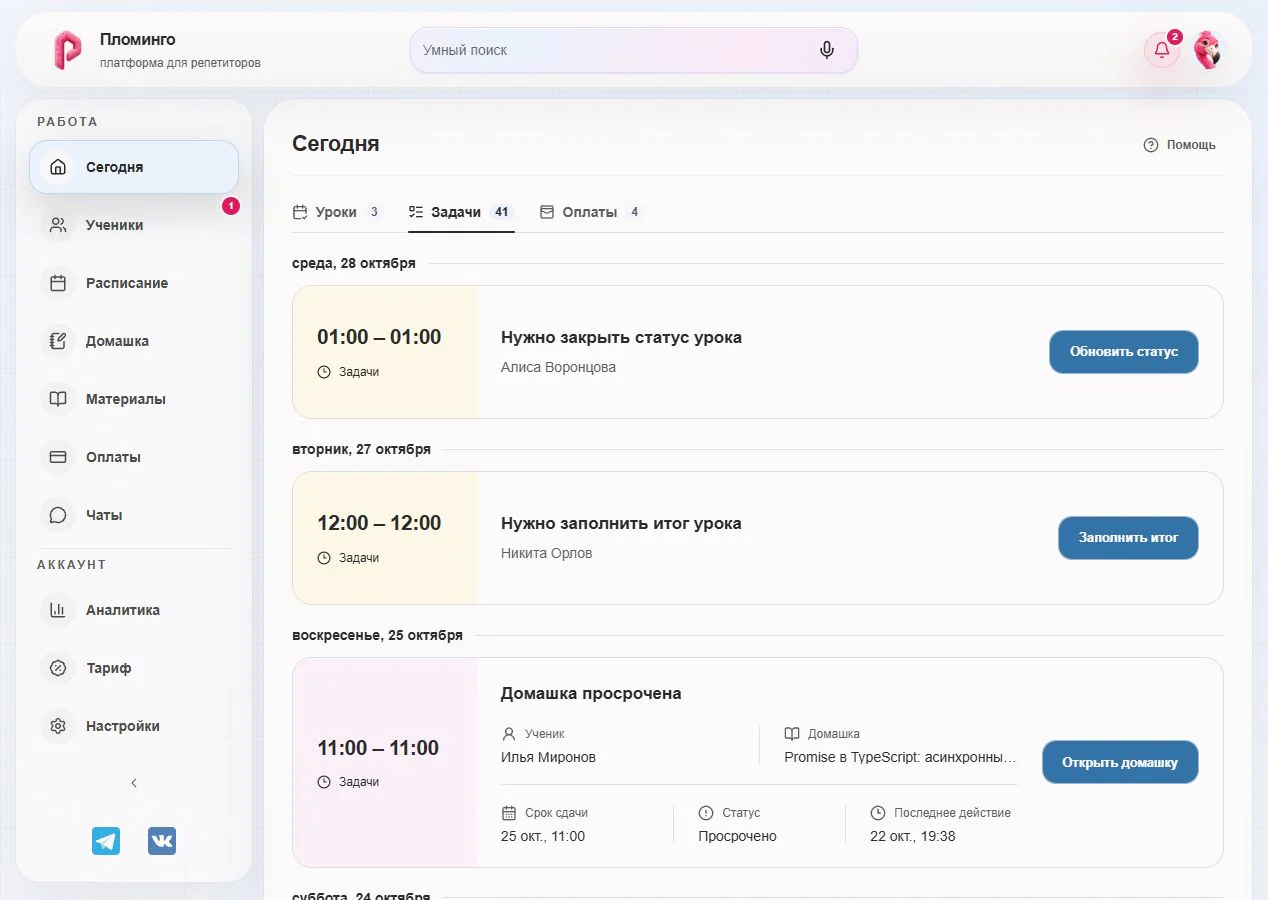Click the time block 12:00 – 12:00
The width and height of the screenshot is (1268, 900).
[x=379, y=523]
